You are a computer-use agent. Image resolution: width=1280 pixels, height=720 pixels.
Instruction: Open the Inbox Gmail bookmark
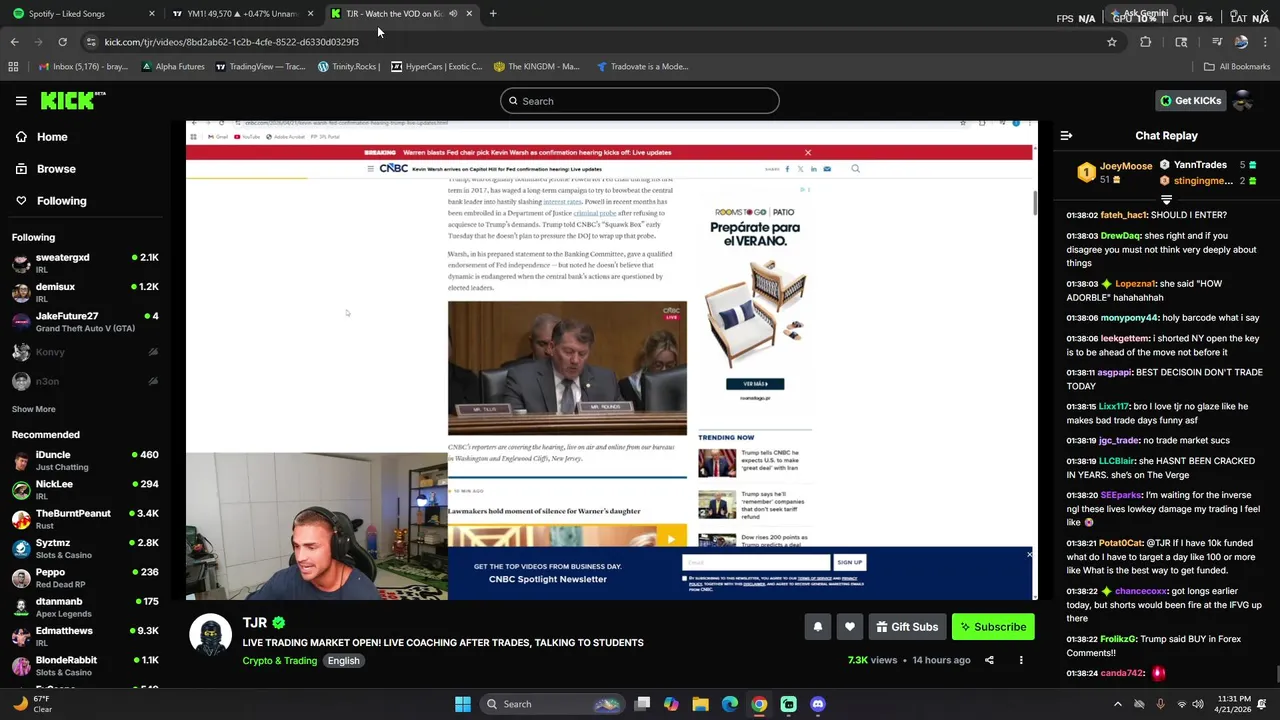[x=83, y=67]
